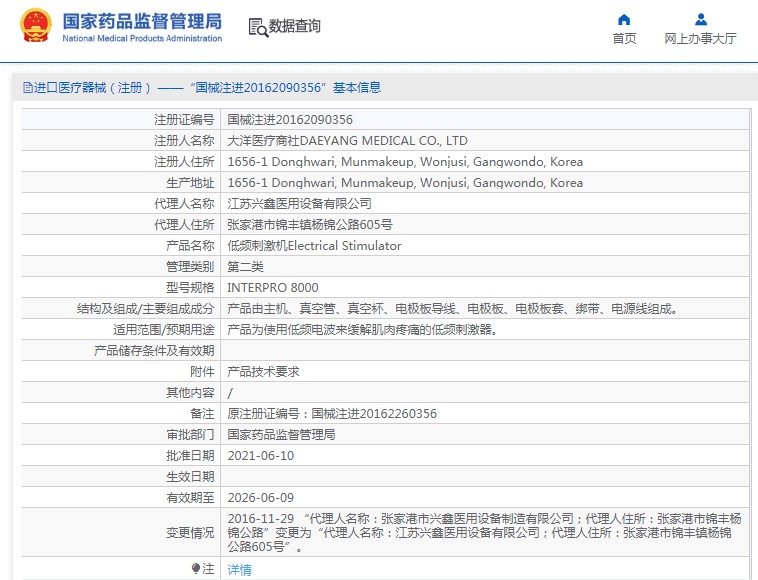
Task: Select 张家港市锦丰镇杨锦公路605号 agent address
Action: [310, 224]
